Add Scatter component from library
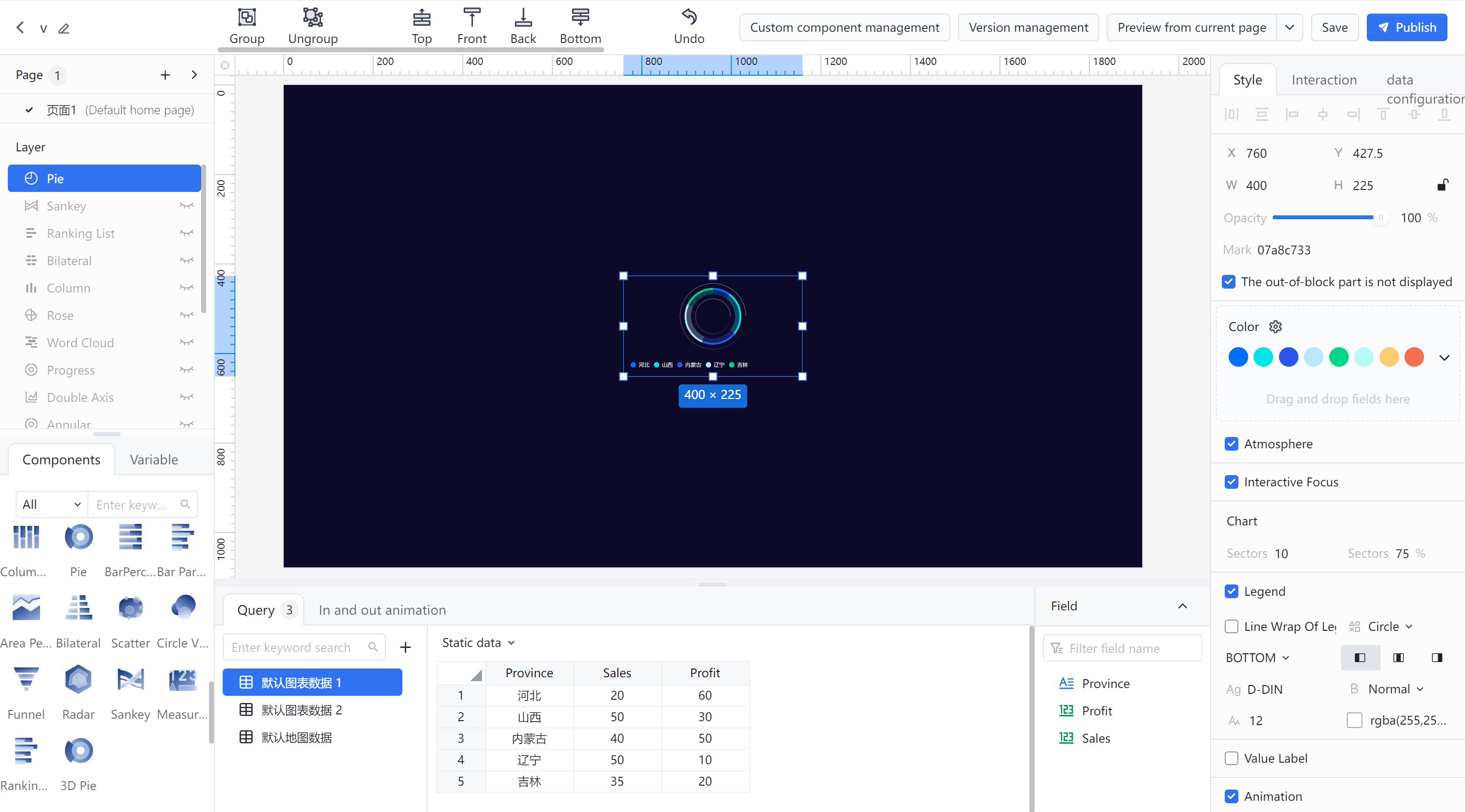 click(x=130, y=608)
